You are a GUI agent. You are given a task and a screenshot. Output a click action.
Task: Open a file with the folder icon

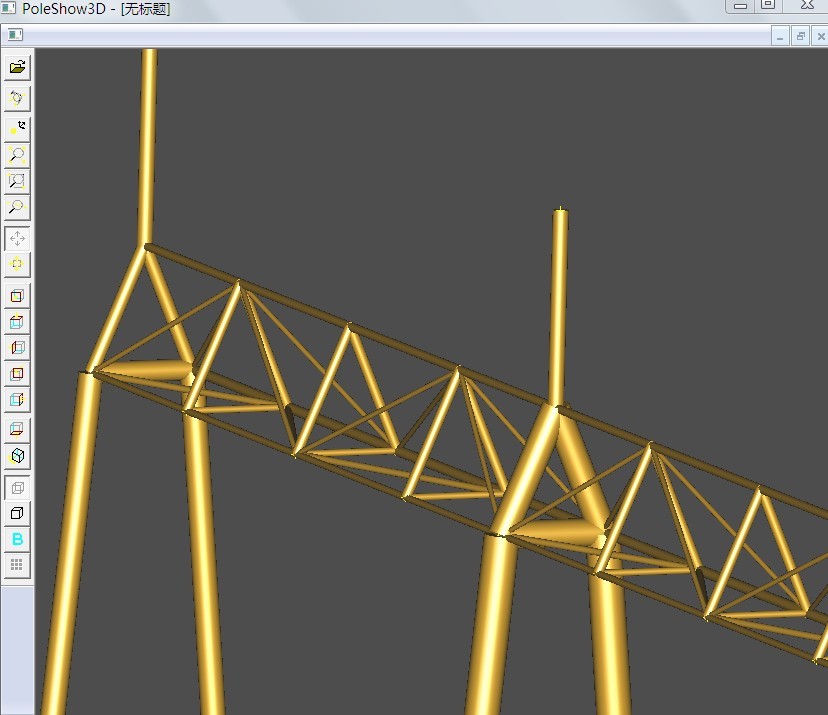17,68
